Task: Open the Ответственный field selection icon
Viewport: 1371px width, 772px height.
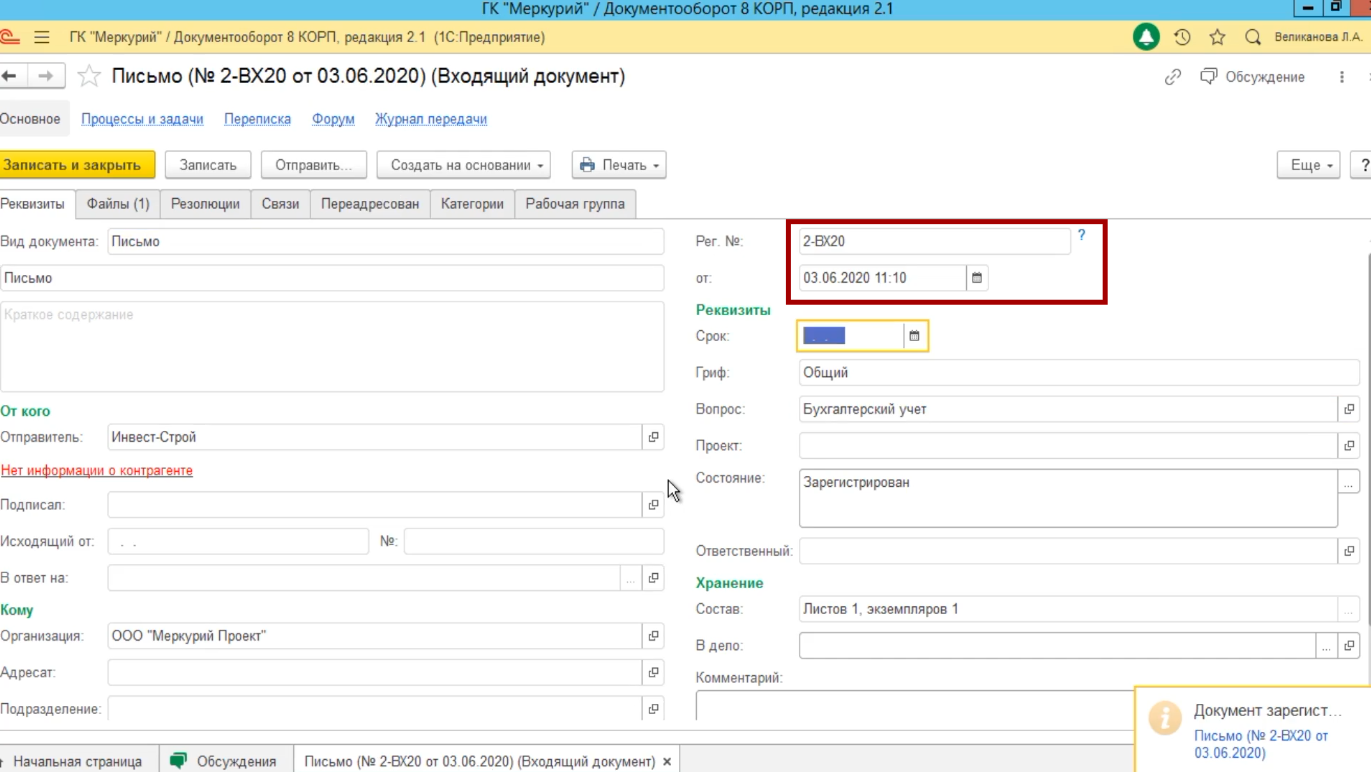Action: click(x=1349, y=551)
